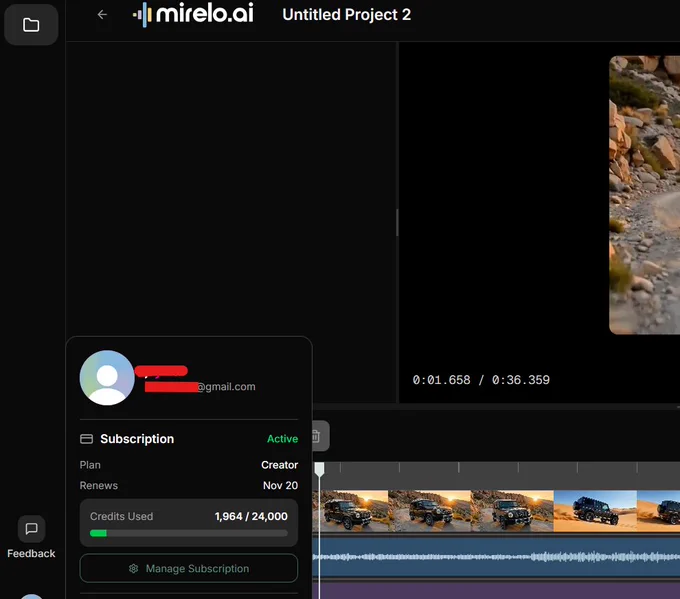Select the blue jeep on dunes clip

tap(594, 510)
